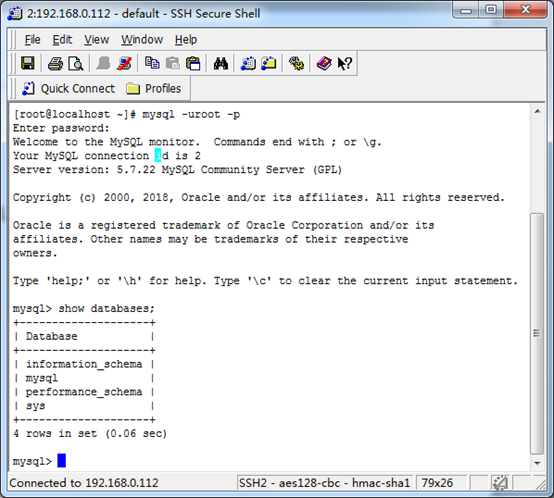Click the terminal scrollbar up arrow
The image size is (554, 498).
tap(537, 112)
